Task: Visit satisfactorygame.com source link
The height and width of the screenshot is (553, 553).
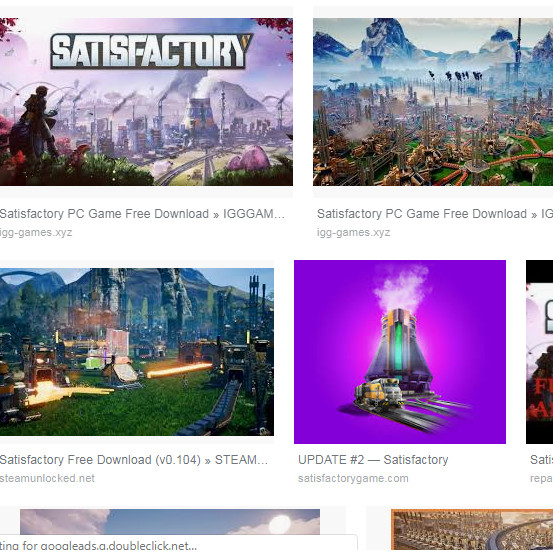Action: click(x=353, y=479)
